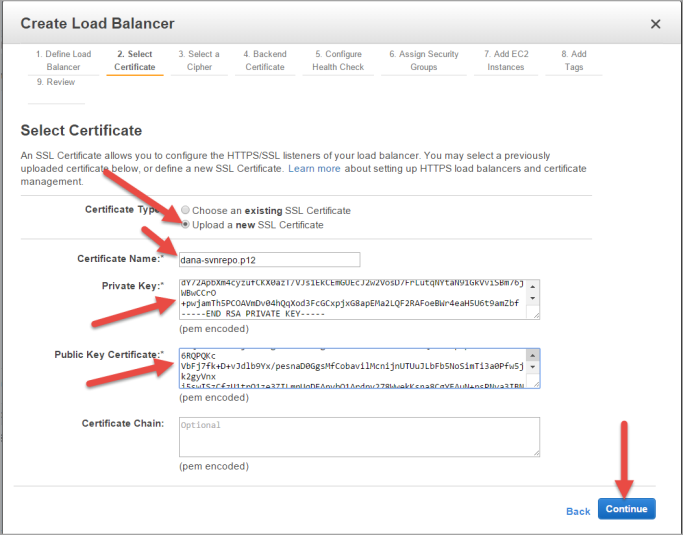Jump to step 3 Select a Cipher
The image size is (683, 535).
199,61
